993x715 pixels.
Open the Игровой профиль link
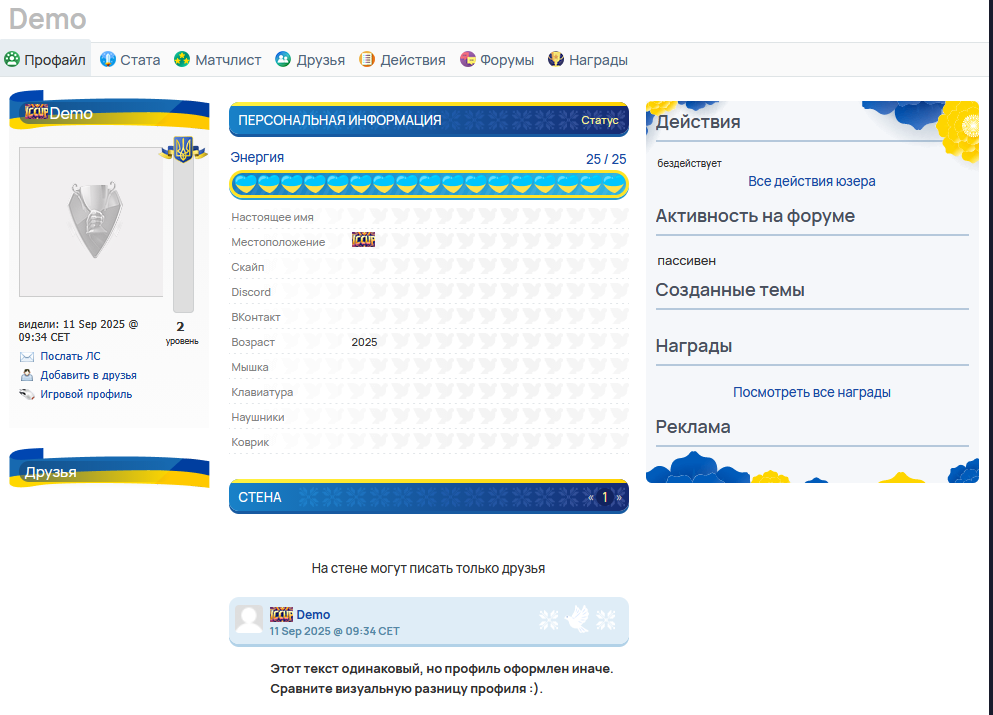[86, 394]
